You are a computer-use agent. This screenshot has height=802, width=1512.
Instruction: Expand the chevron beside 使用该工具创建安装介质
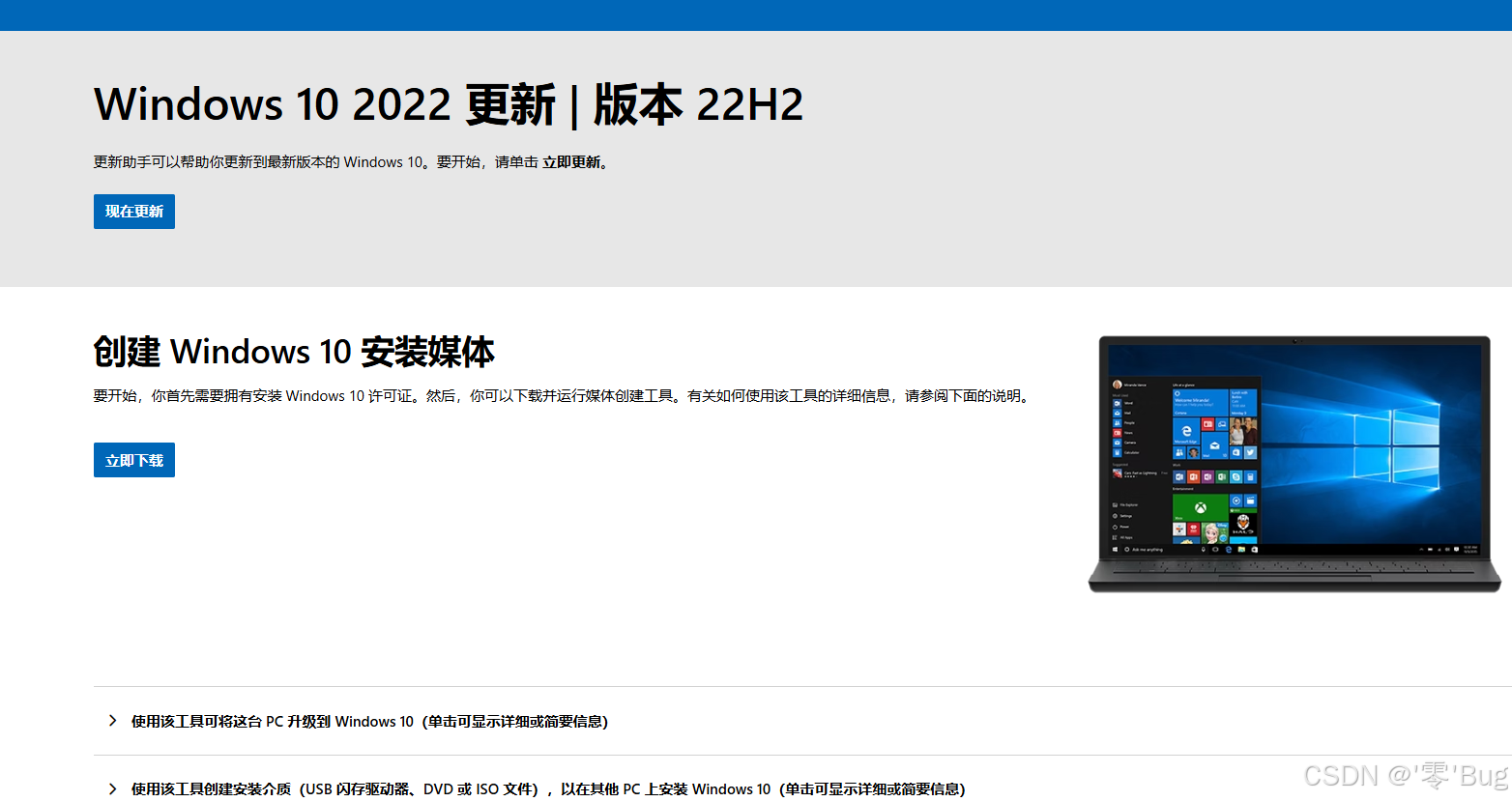(112, 788)
